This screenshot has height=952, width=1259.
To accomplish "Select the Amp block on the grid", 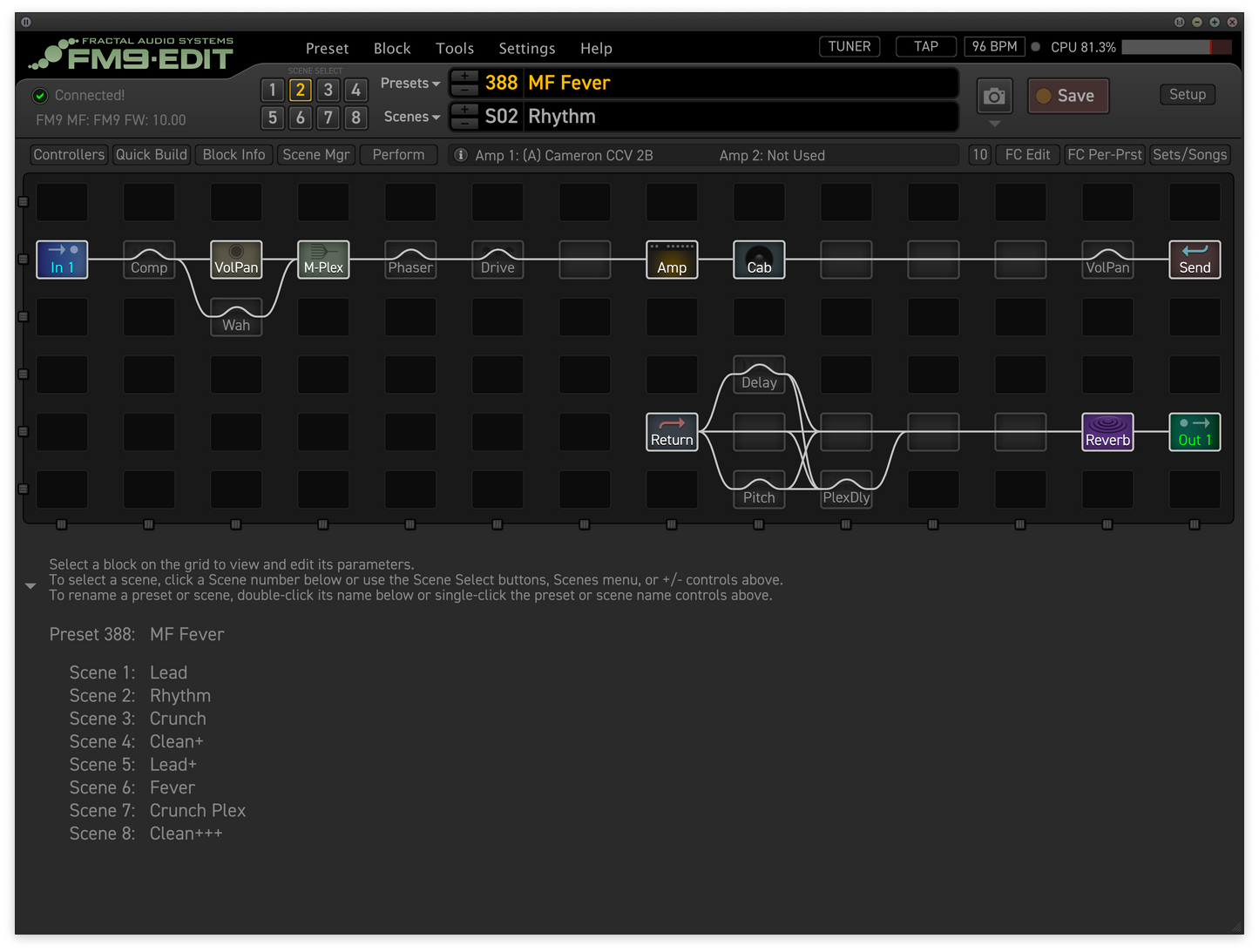I will (x=671, y=260).
